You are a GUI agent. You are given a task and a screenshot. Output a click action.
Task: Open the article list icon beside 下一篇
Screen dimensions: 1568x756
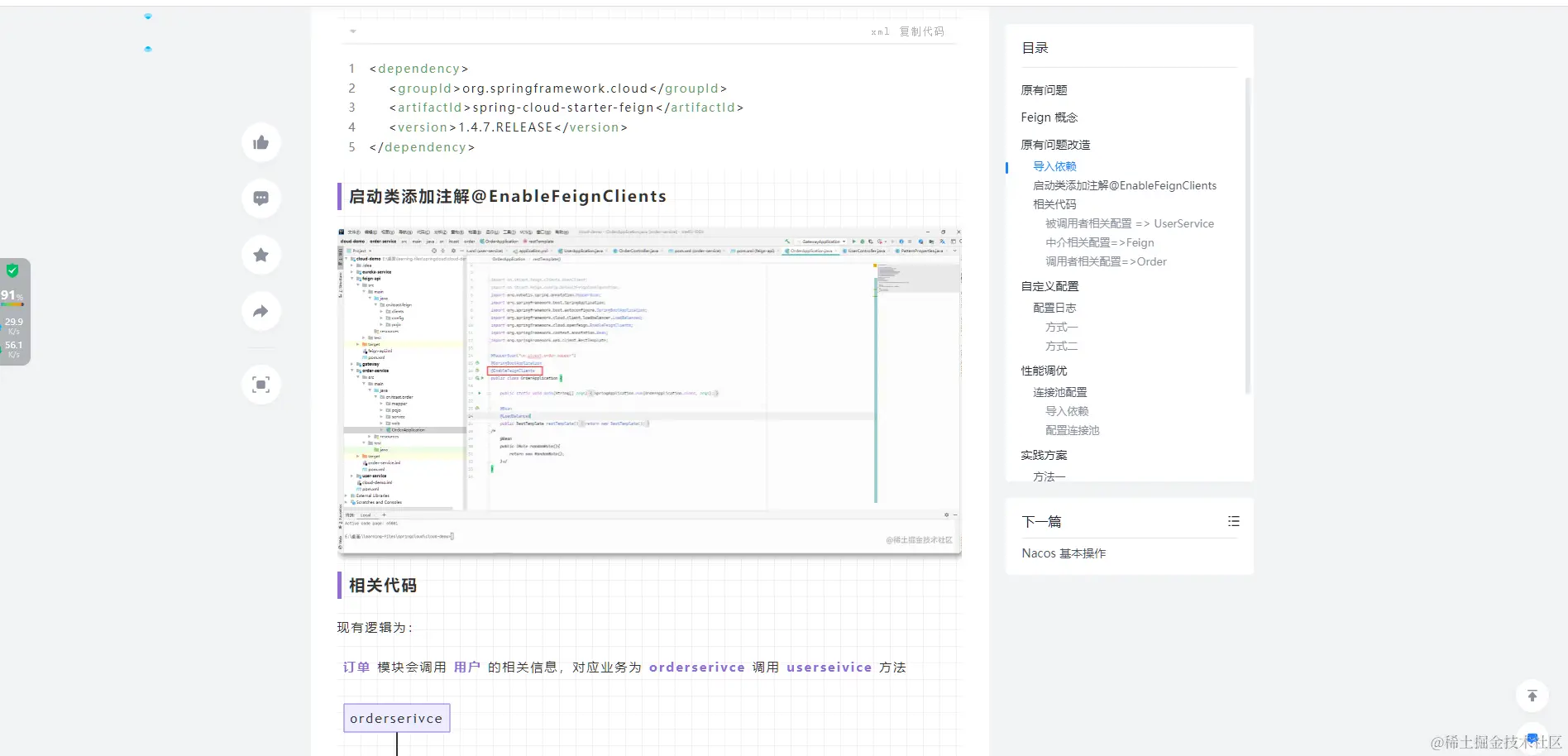pos(1233,521)
